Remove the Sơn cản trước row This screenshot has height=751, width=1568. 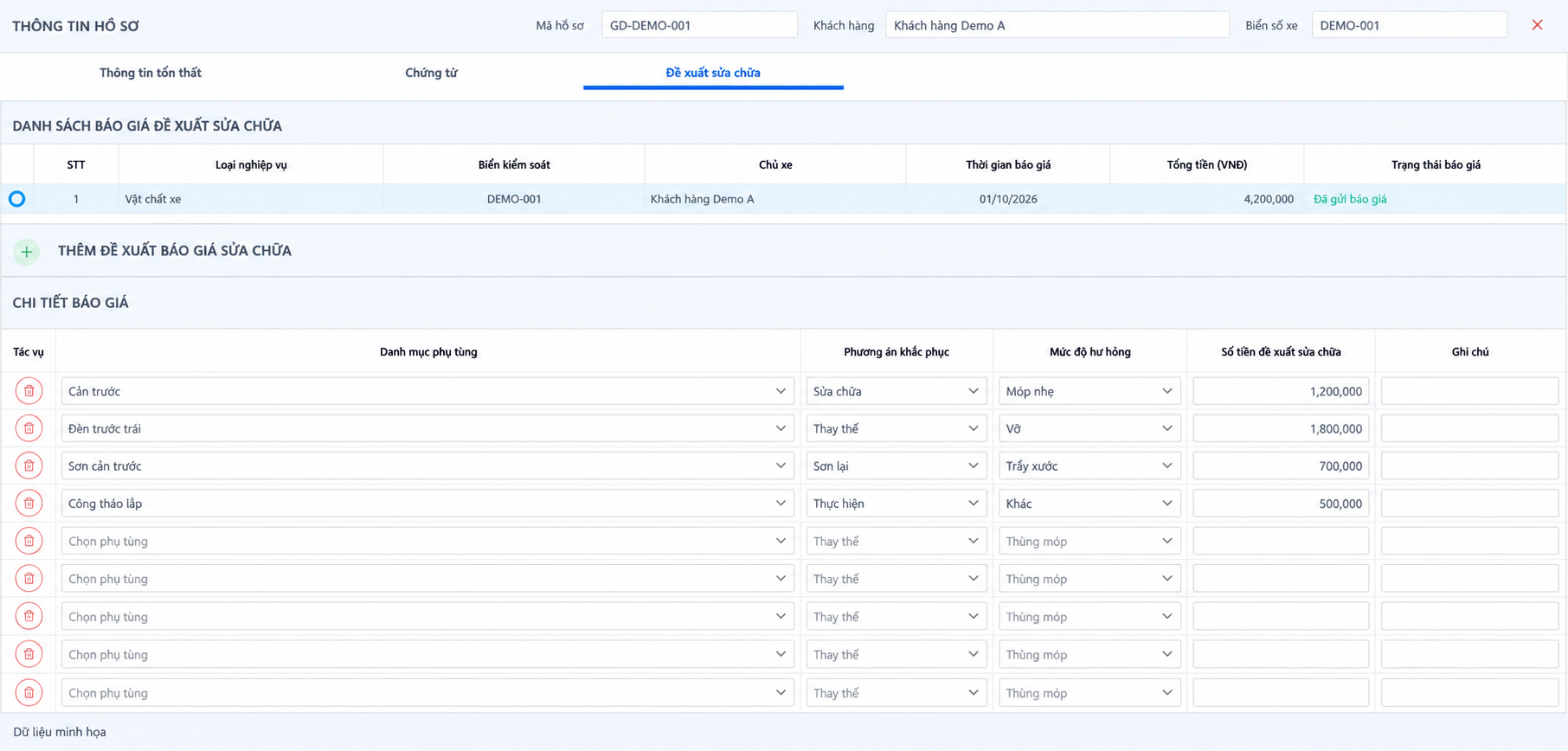(x=29, y=465)
